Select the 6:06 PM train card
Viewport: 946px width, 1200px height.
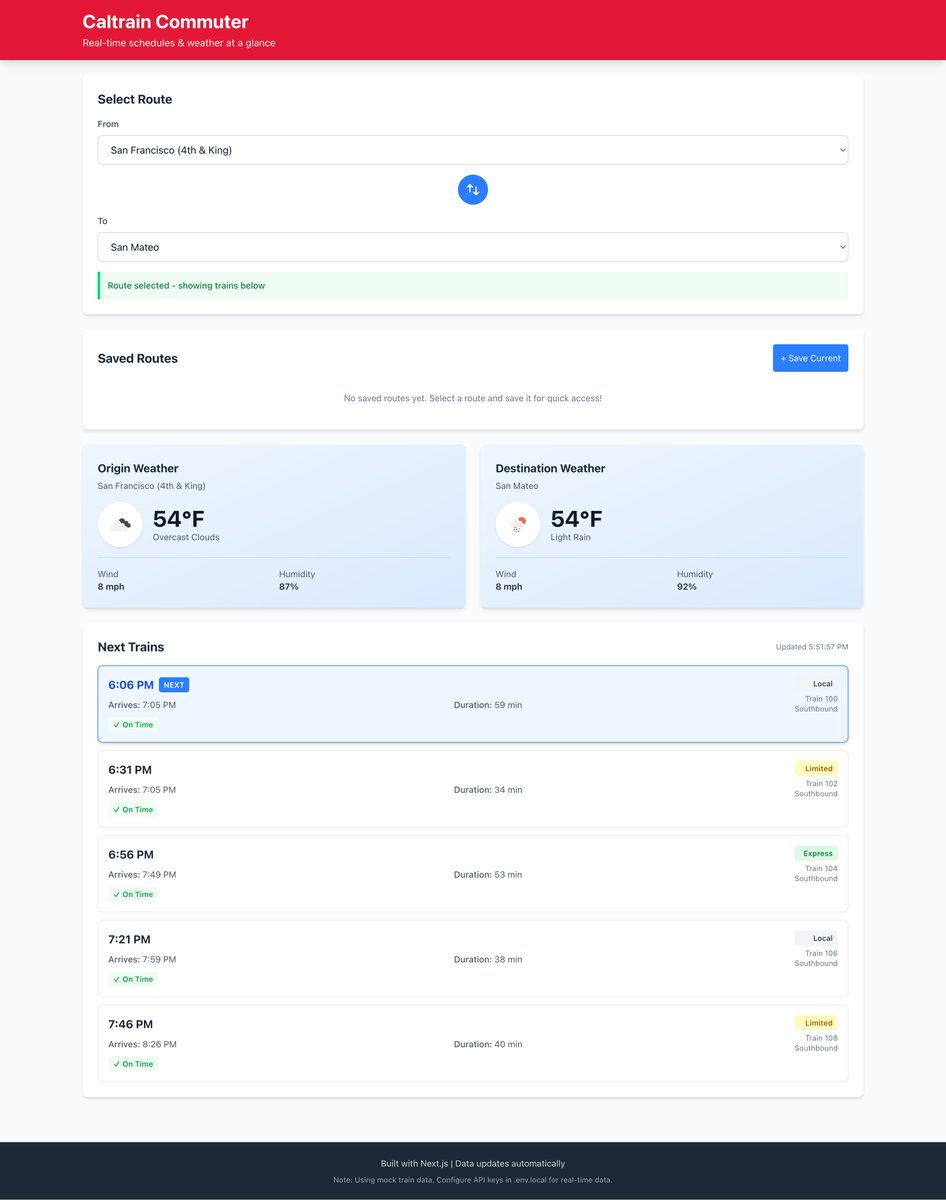[472, 704]
